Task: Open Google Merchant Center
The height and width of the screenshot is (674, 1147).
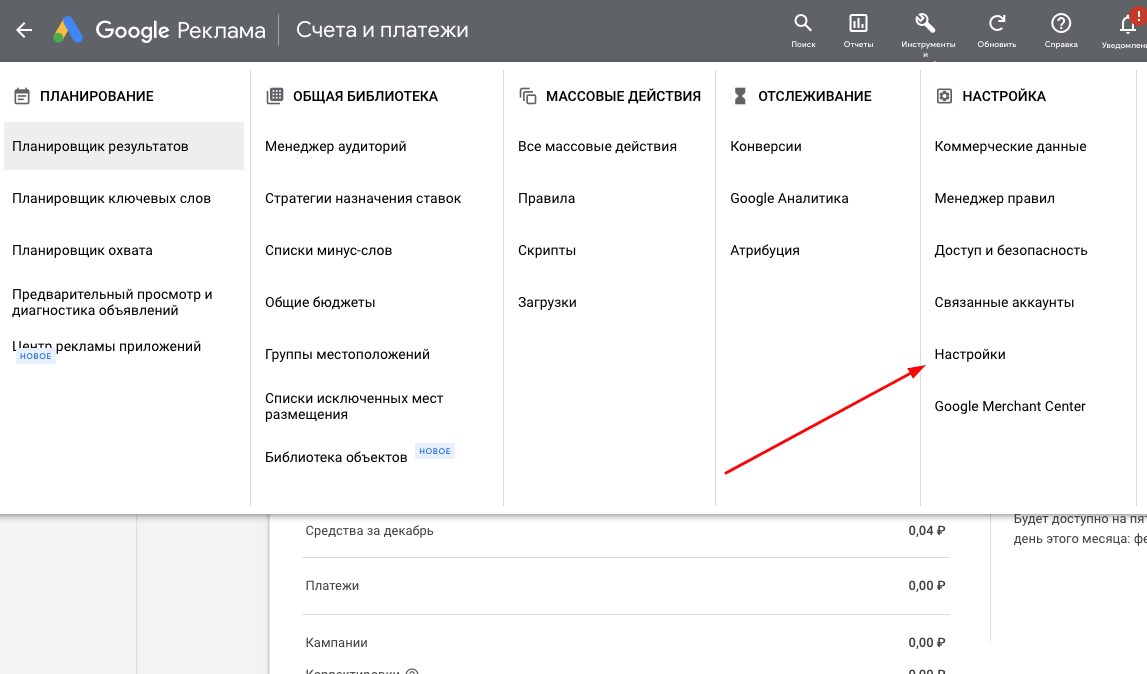Action: 1009,406
